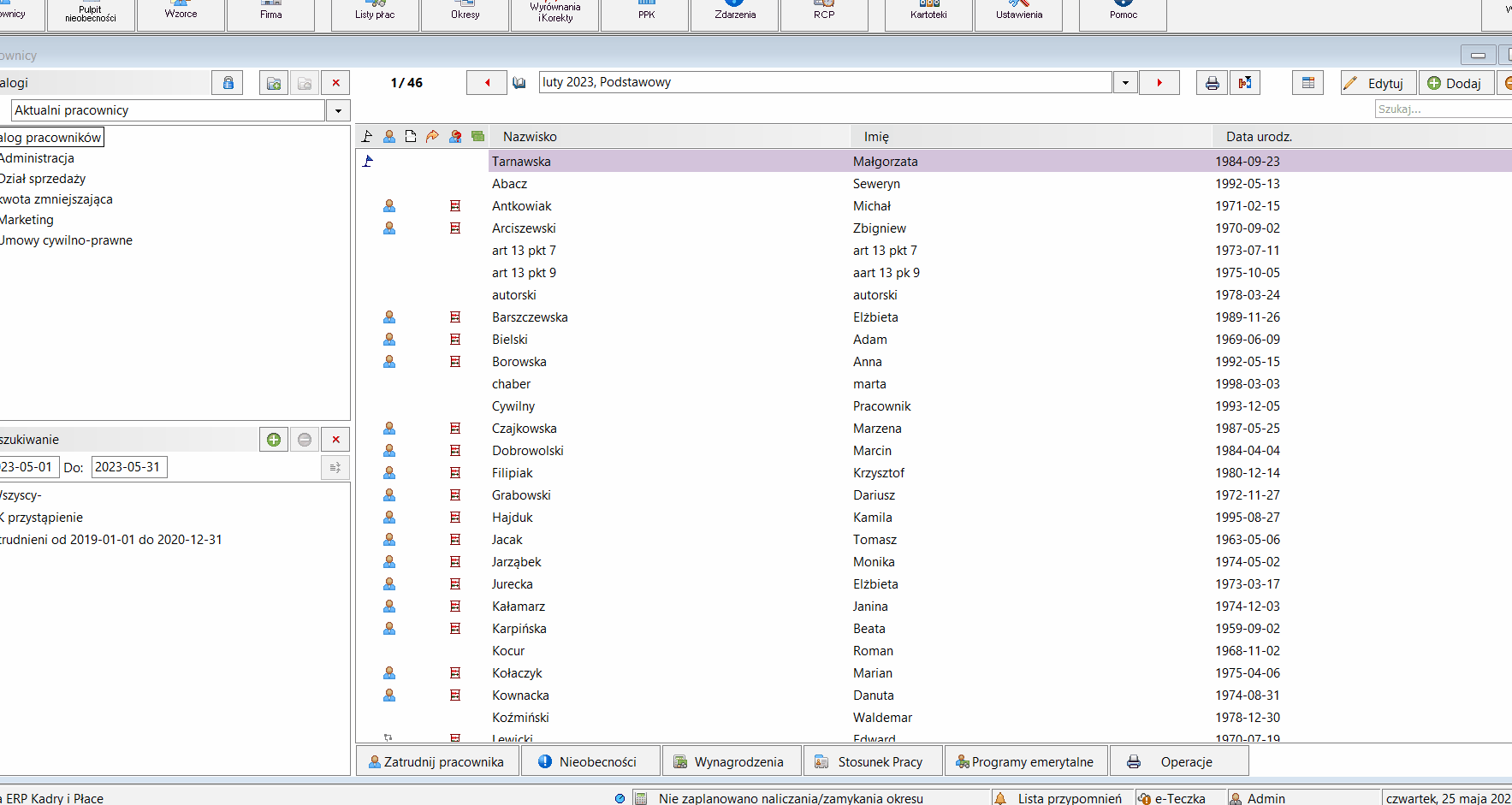Click the print icon in the toolbar

(1212, 83)
